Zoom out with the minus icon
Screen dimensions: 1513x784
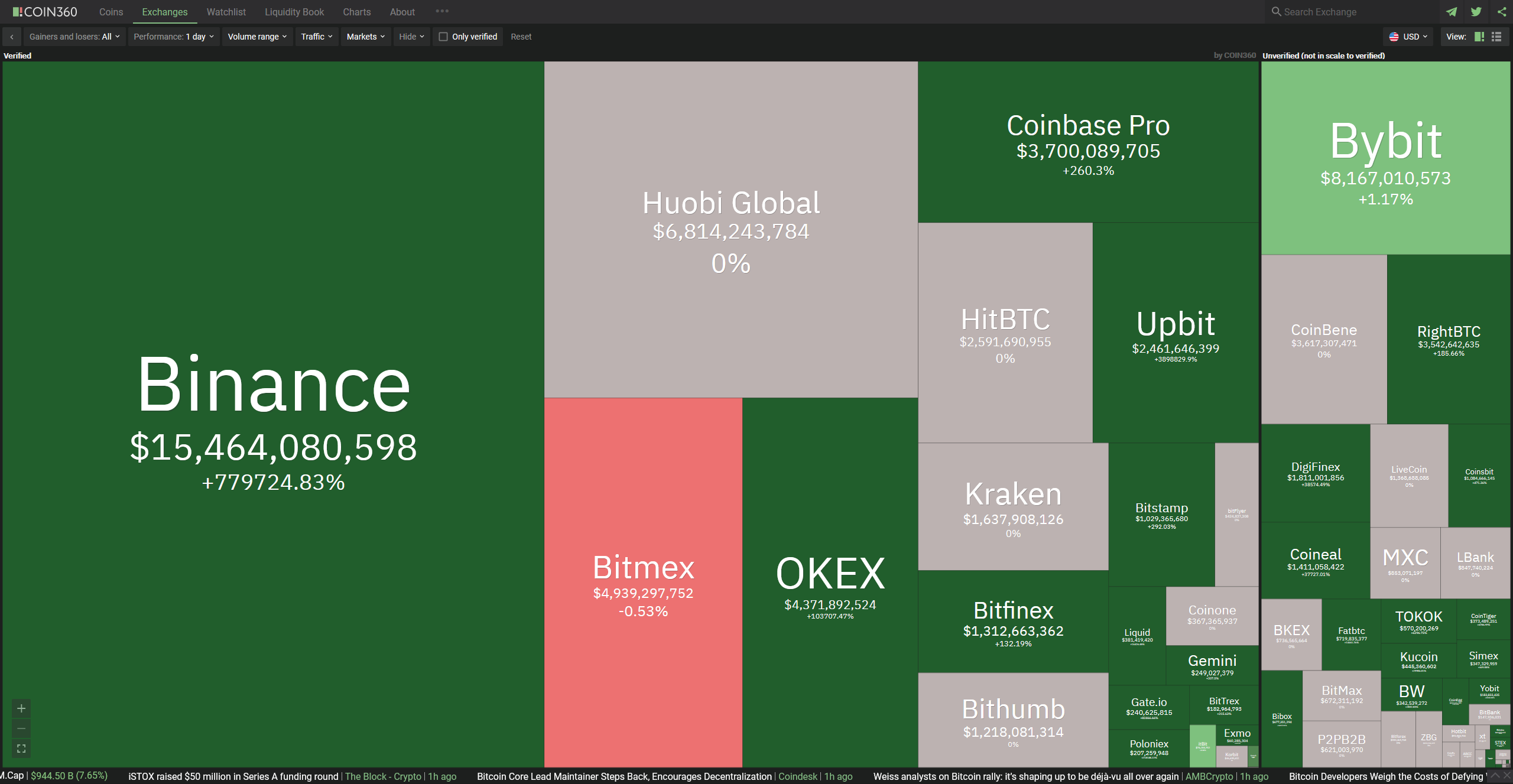(x=21, y=728)
